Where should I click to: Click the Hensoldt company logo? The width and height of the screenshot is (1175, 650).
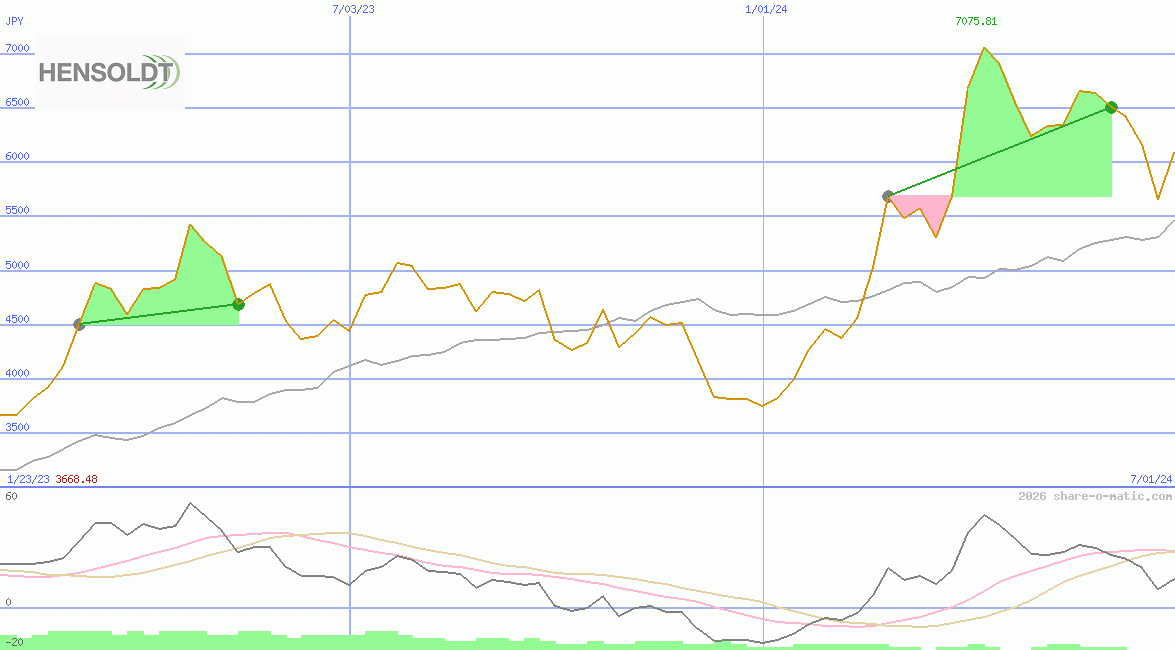109,72
